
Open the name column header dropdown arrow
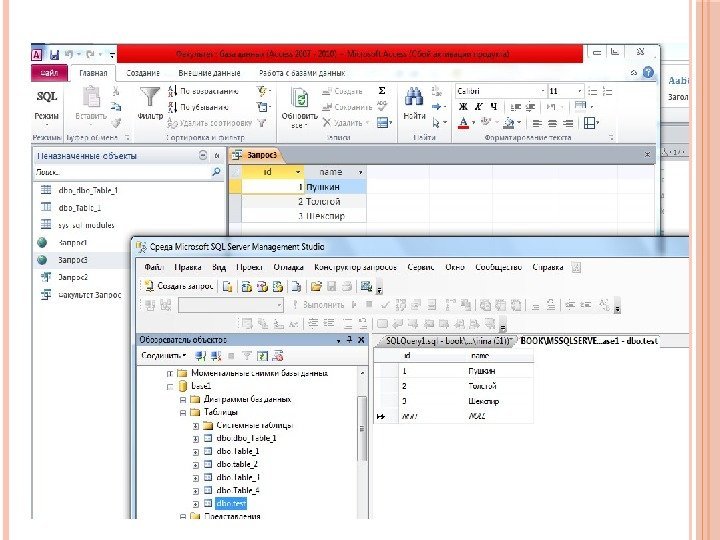tap(361, 172)
